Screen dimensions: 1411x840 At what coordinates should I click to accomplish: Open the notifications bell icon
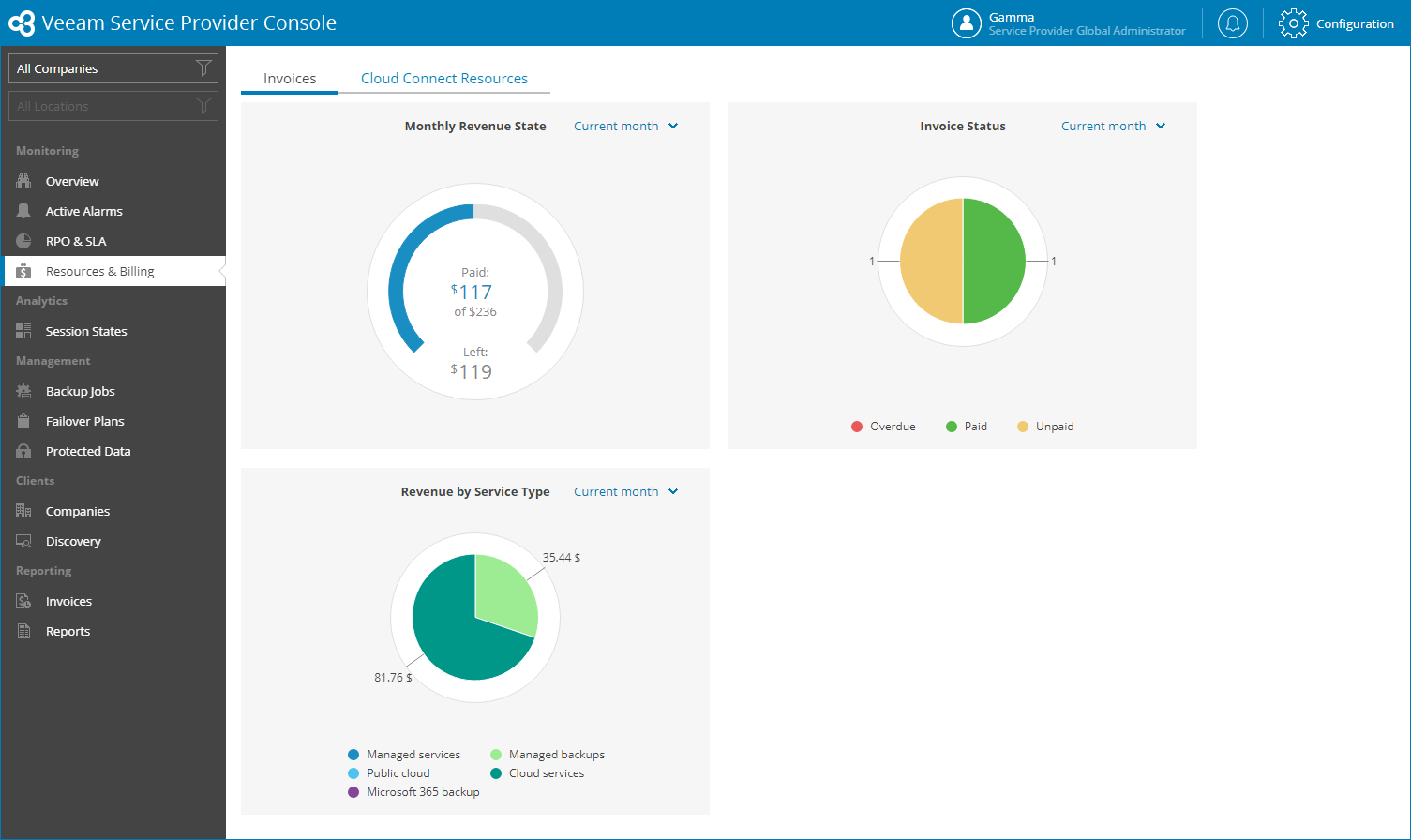(x=1233, y=23)
